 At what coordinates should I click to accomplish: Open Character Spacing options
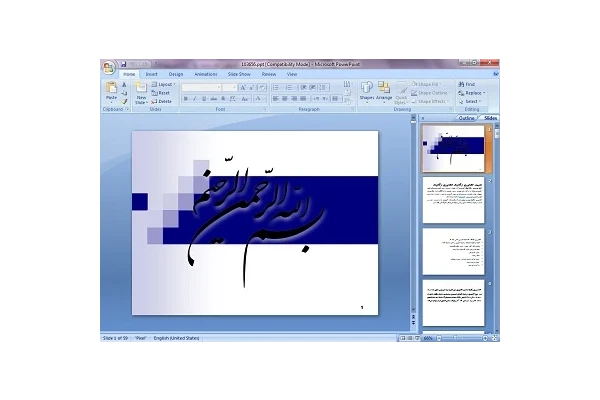tap(233, 99)
